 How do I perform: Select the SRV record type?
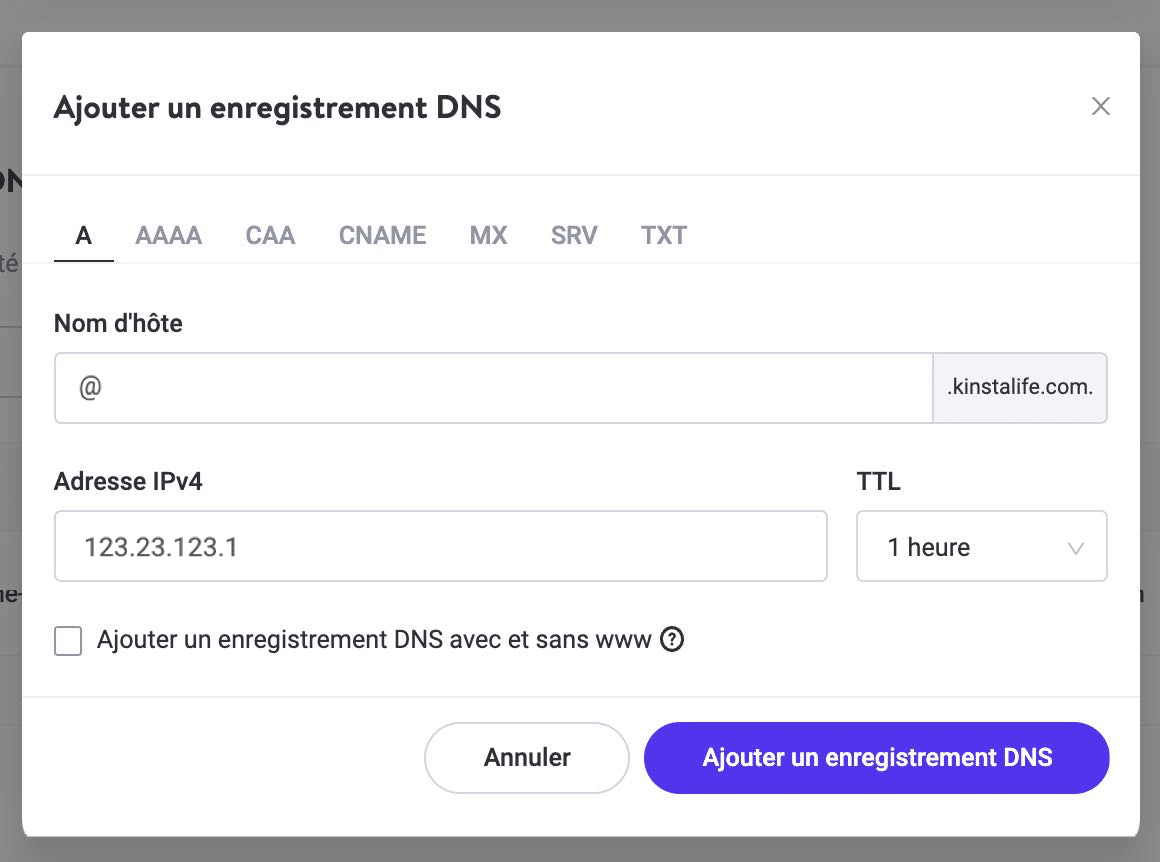click(573, 235)
